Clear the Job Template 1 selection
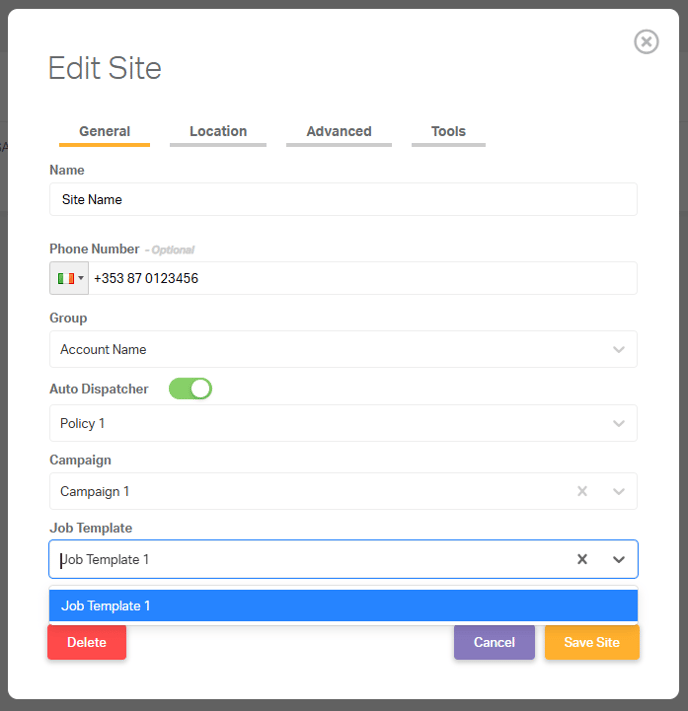This screenshot has height=711, width=688. pos(582,559)
